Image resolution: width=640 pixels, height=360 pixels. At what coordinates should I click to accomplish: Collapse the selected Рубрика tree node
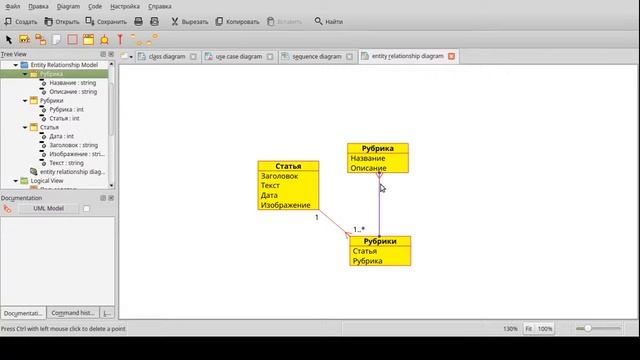[25, 74]
